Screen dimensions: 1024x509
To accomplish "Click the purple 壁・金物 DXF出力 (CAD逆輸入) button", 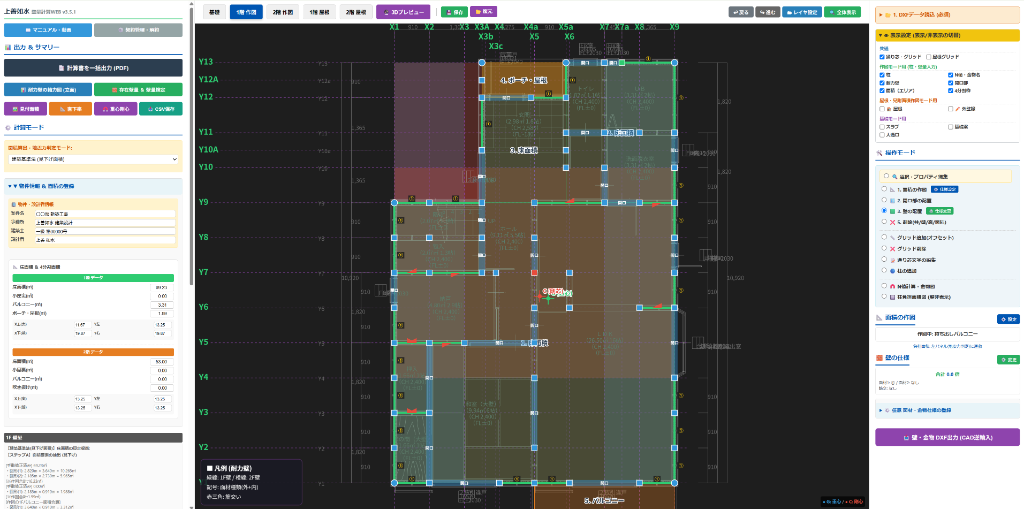I will point(947,437).
